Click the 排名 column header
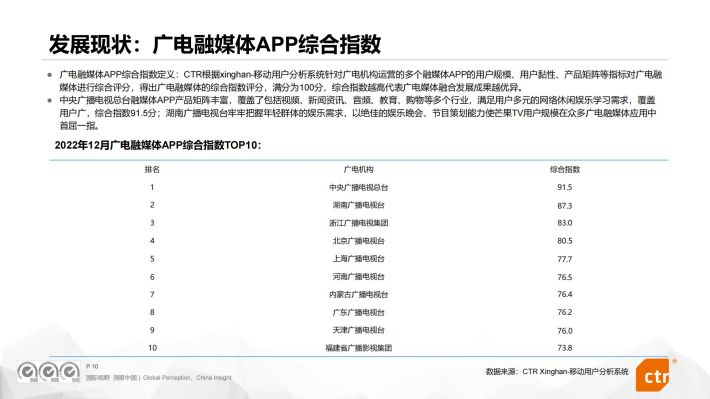Viewport: 710px width, 399px height. [x=152, y=169]
